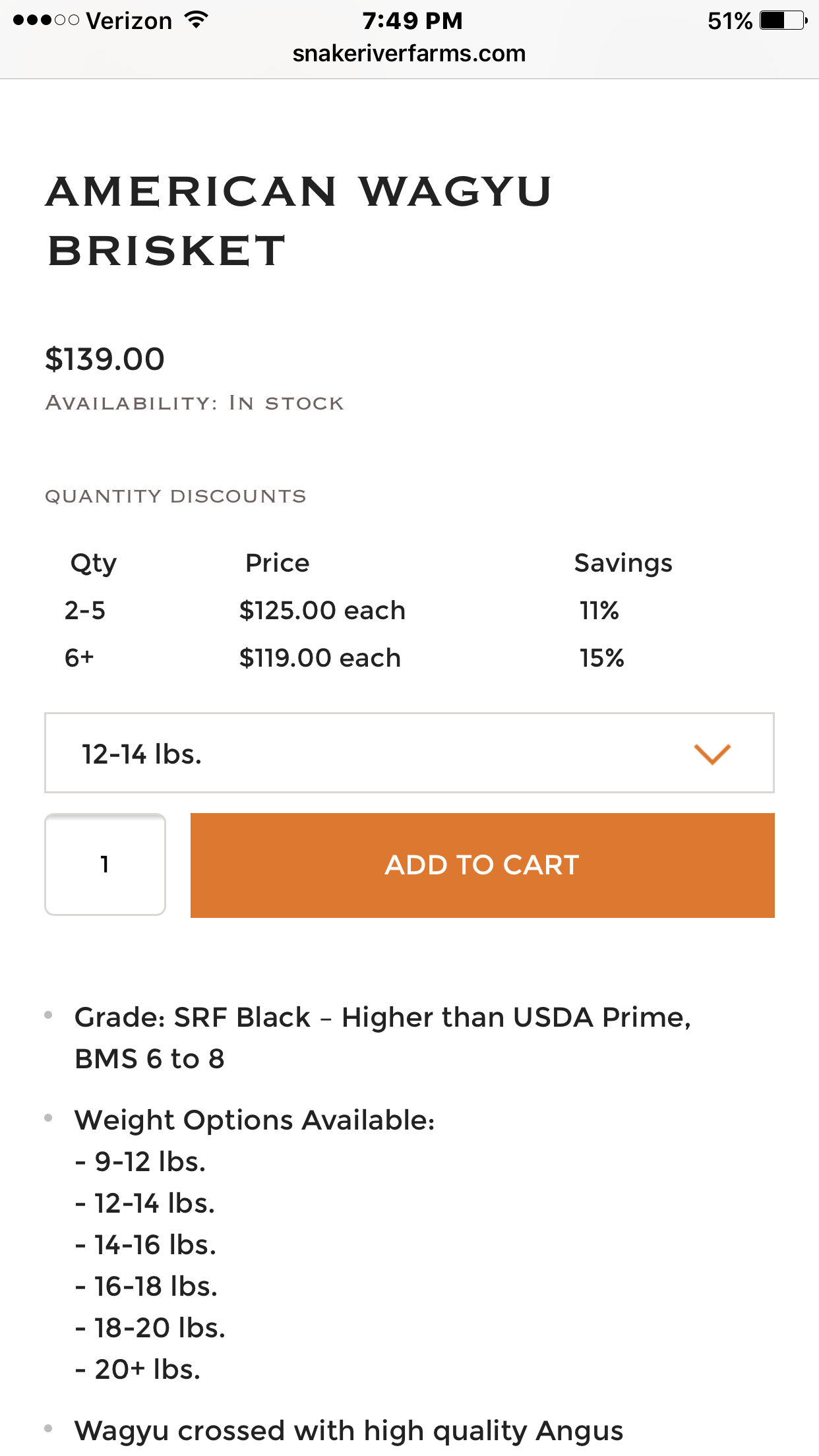
Task: Tap the Wi-Fi signal icon
Action: tap(196, 20)
